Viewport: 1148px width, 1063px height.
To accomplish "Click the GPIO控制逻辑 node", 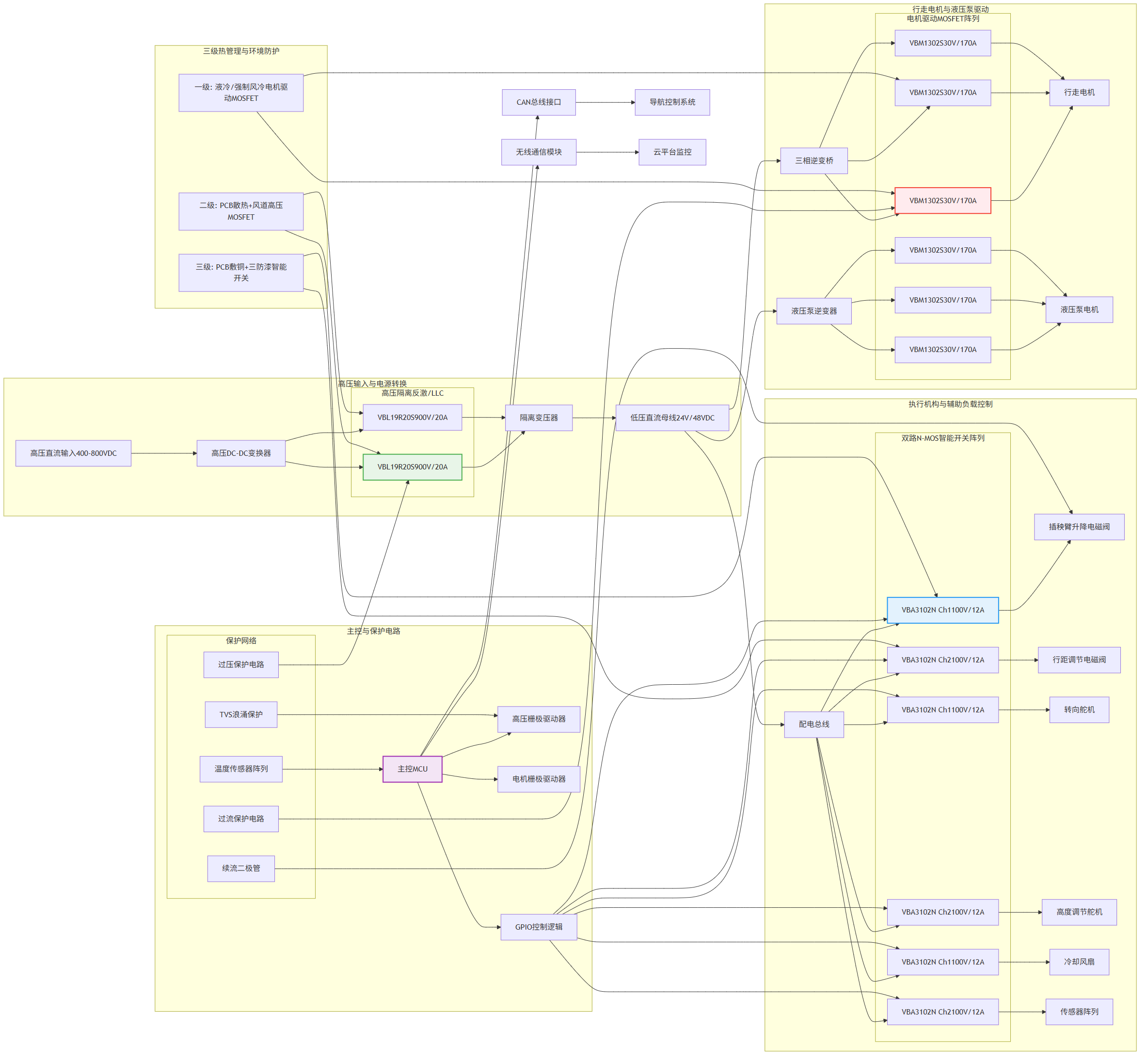I will pos(538,927).
